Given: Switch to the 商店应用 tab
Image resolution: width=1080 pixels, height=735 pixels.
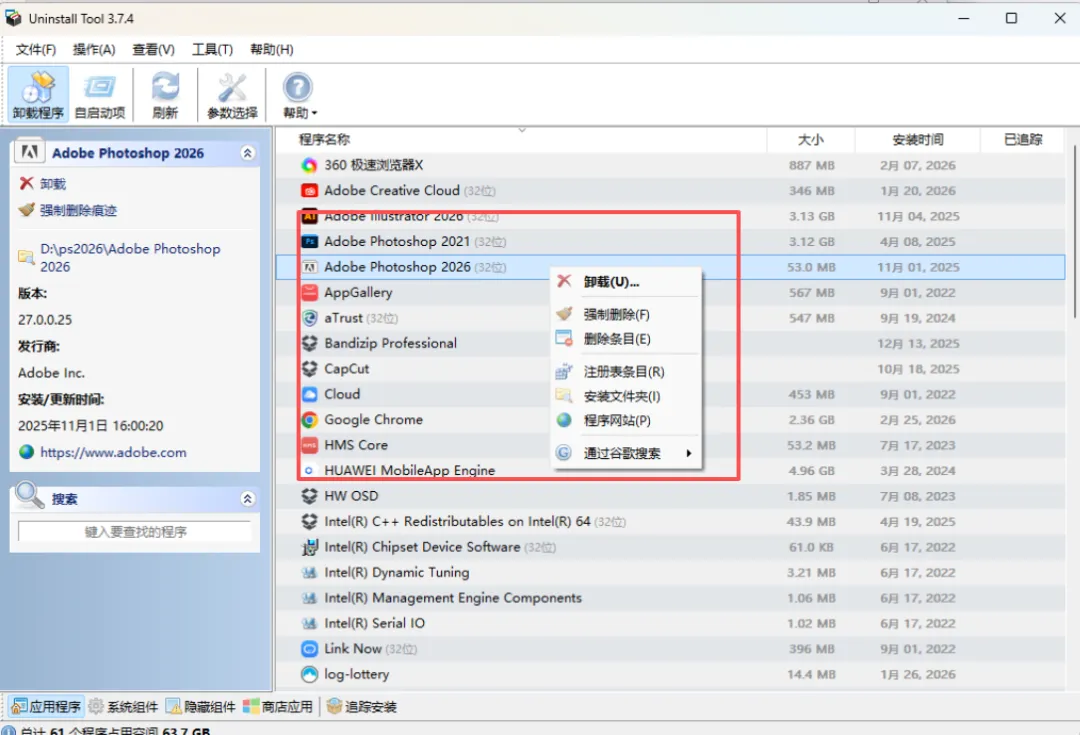Looking at the screenshot, I should click(278, 706).
